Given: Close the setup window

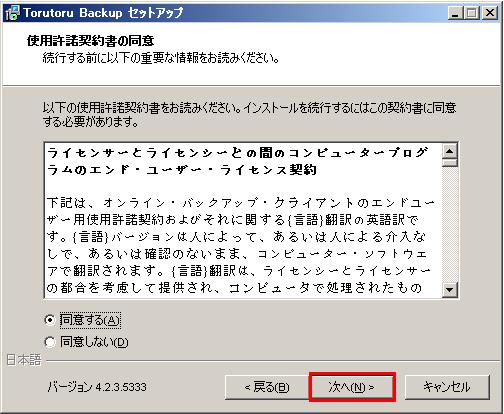Looking at the screenshot, I should click(x=490, y=13).
